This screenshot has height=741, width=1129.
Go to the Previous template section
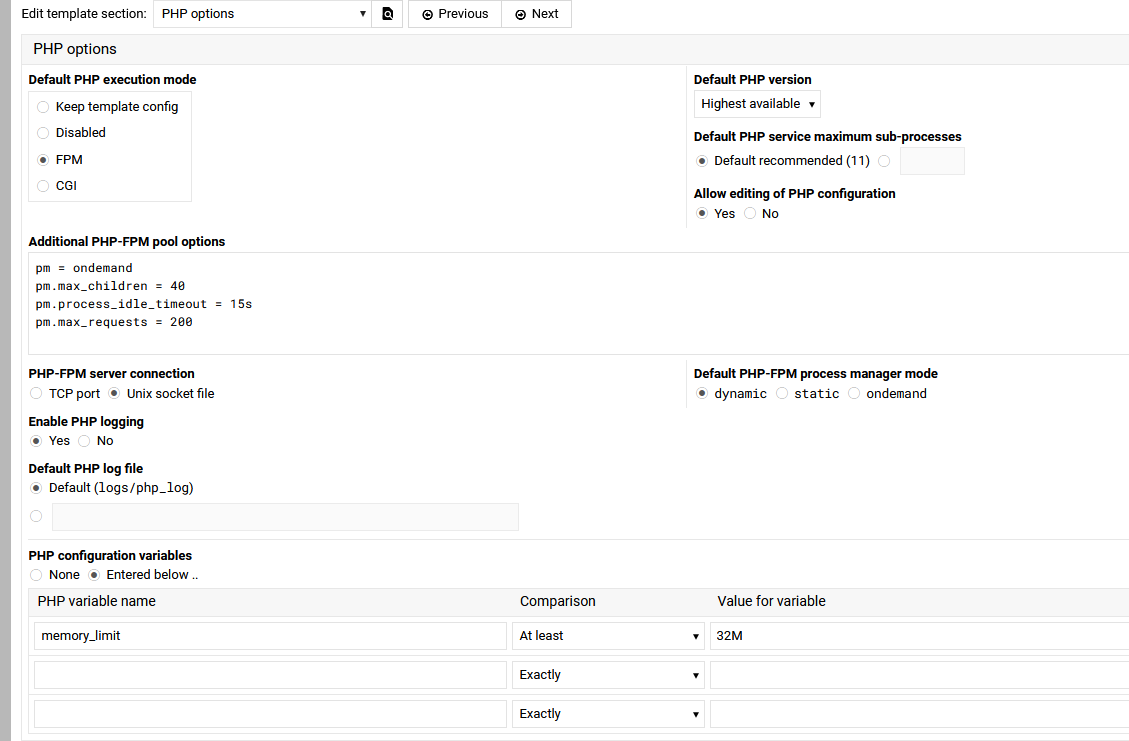(x=455, y=14)
